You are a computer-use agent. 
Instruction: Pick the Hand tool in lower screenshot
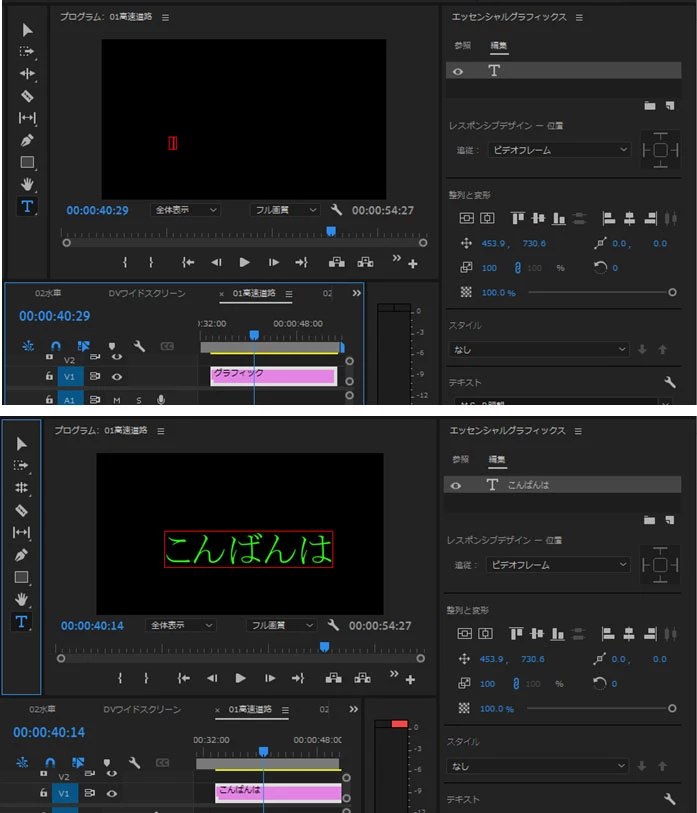[21, 599]
